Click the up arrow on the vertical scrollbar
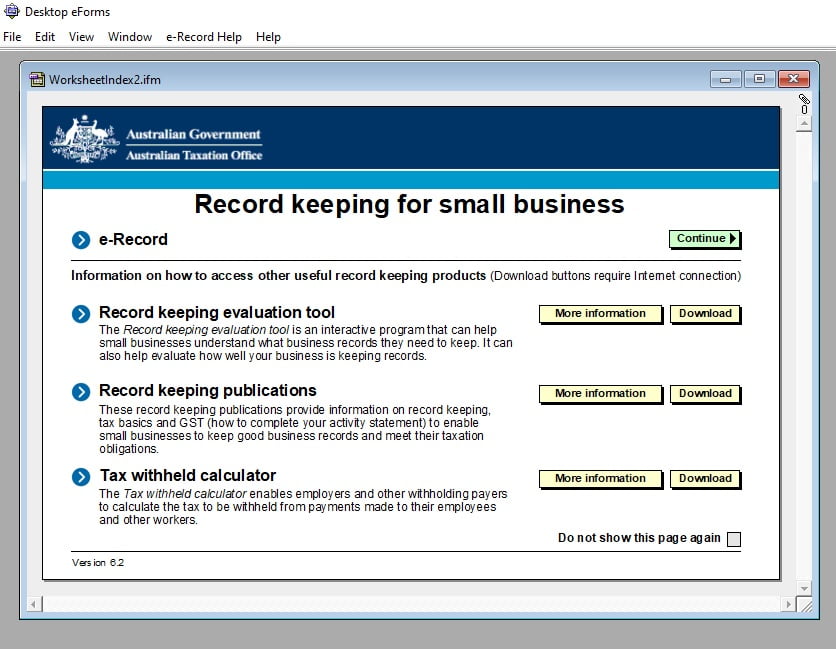The width and height of the screenshot is (836, 649). 803,122
